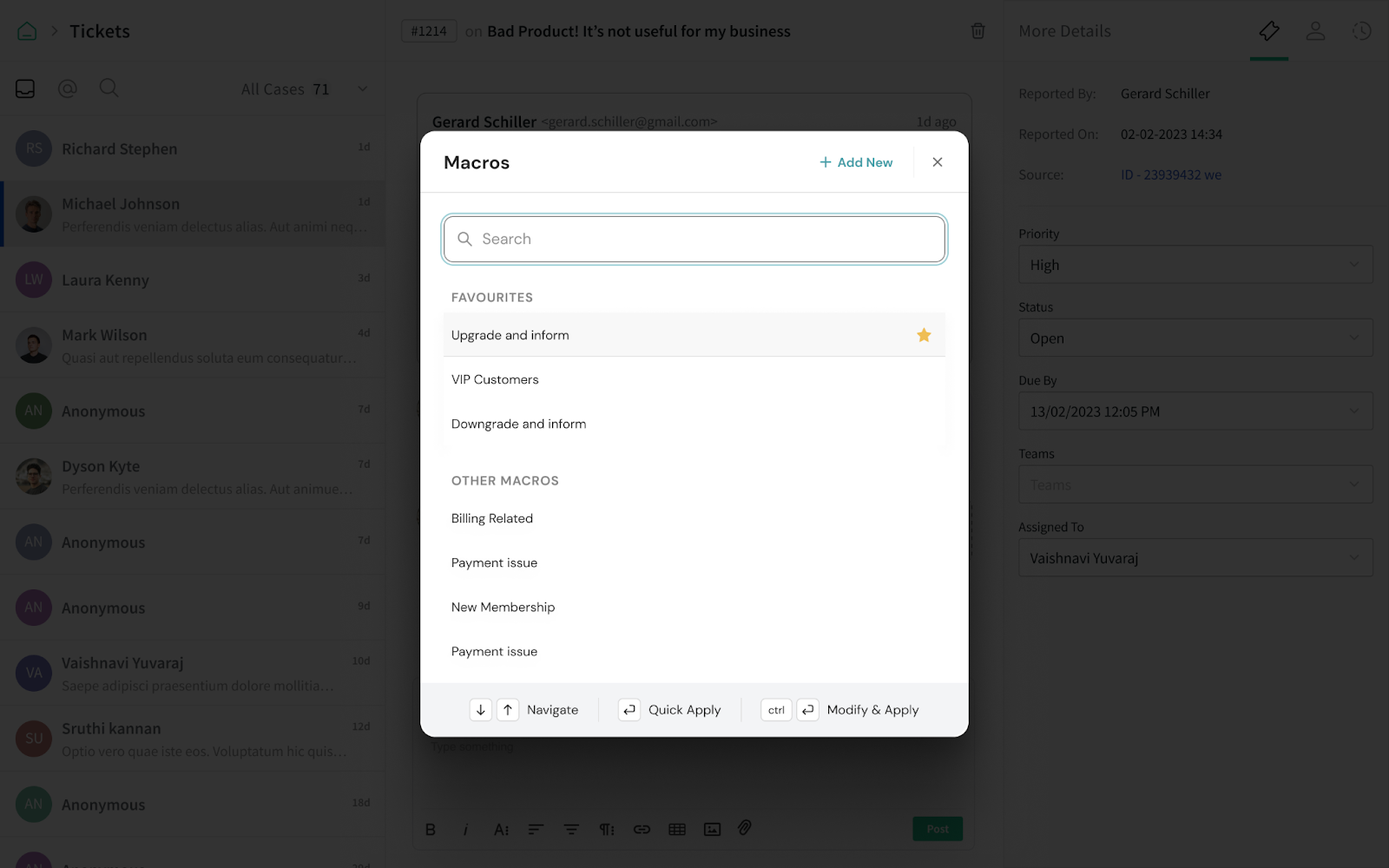Toggle bold formatting in editor

coord(431,829)
